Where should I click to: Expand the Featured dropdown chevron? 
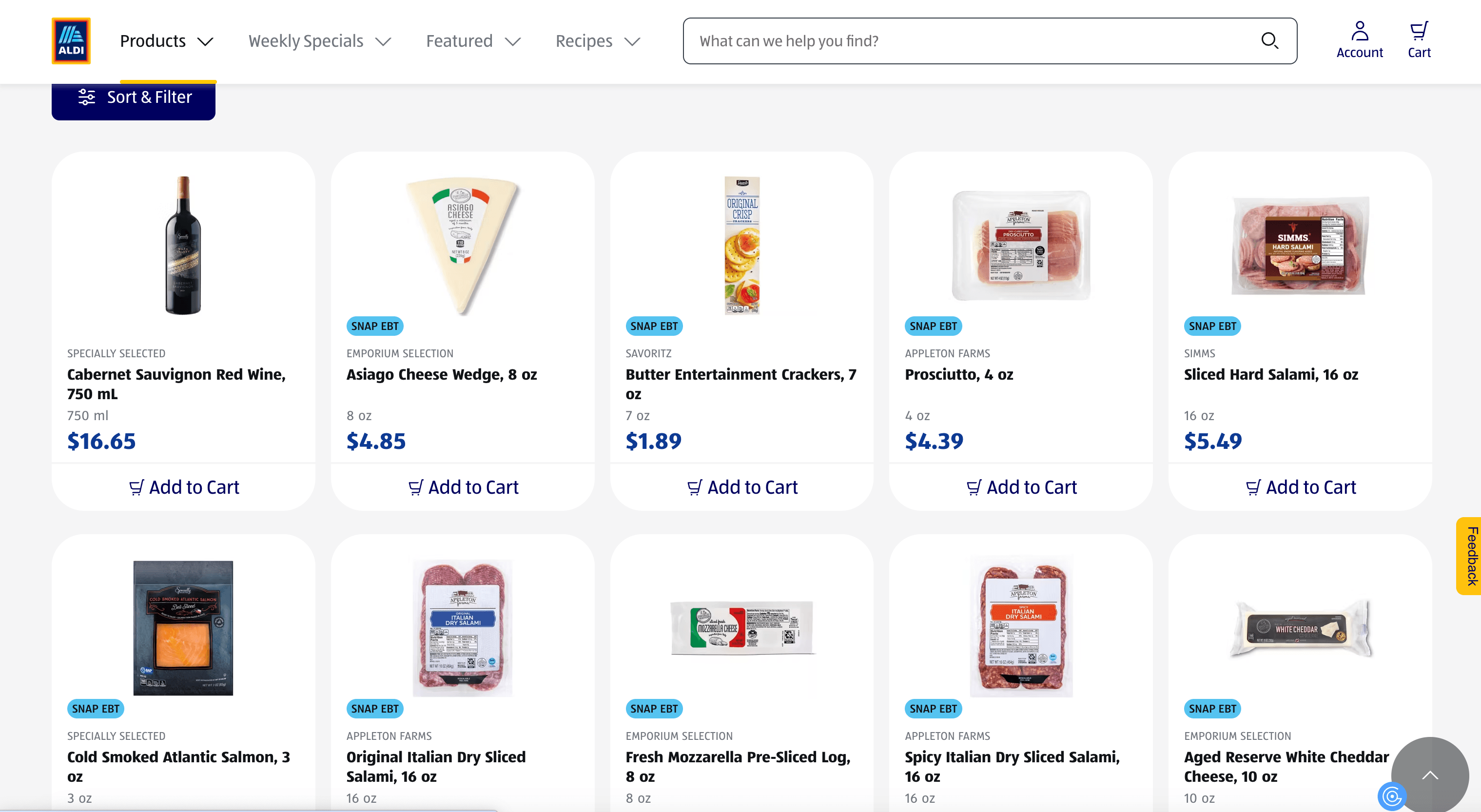(512, 41)
